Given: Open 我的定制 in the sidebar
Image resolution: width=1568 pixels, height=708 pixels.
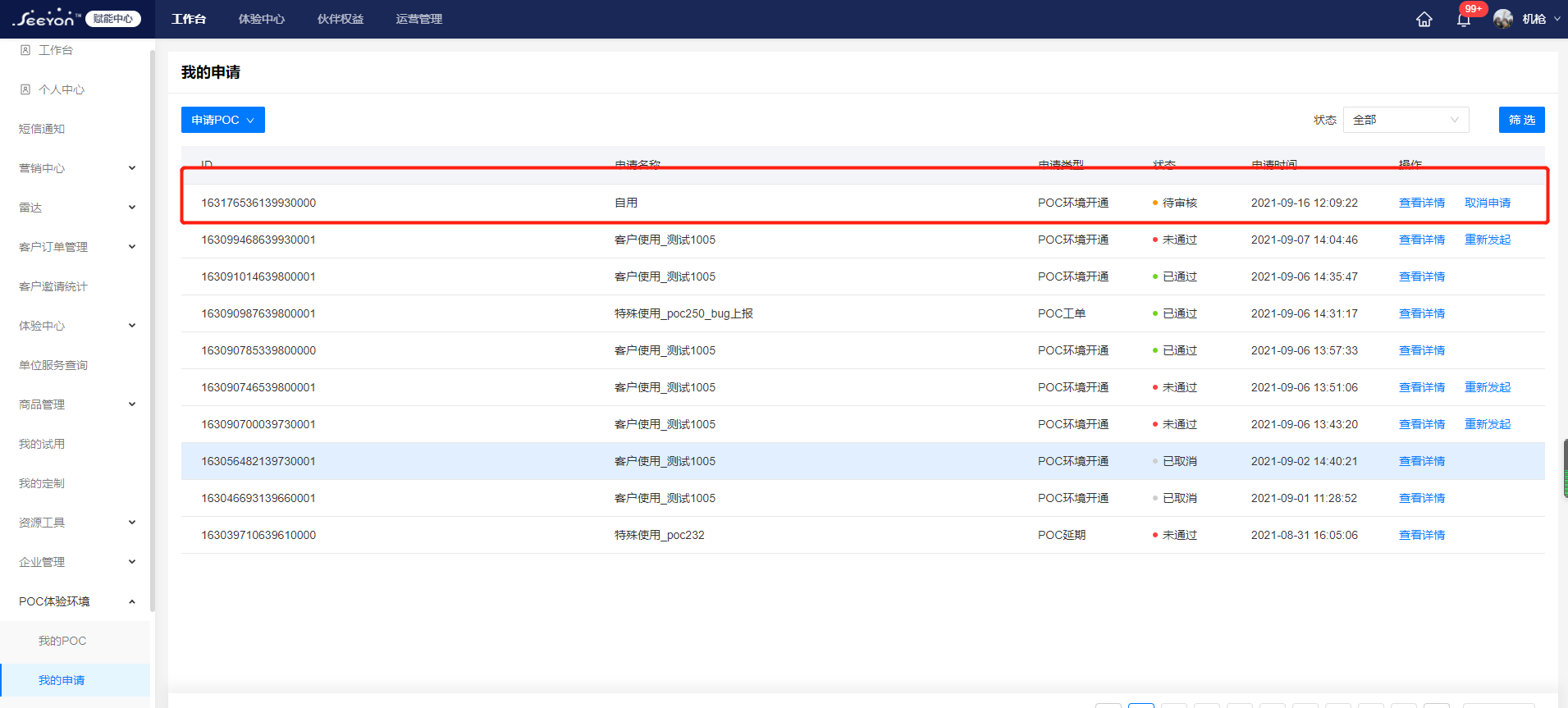Looking at the screenshot, I should tap(42, 483).
